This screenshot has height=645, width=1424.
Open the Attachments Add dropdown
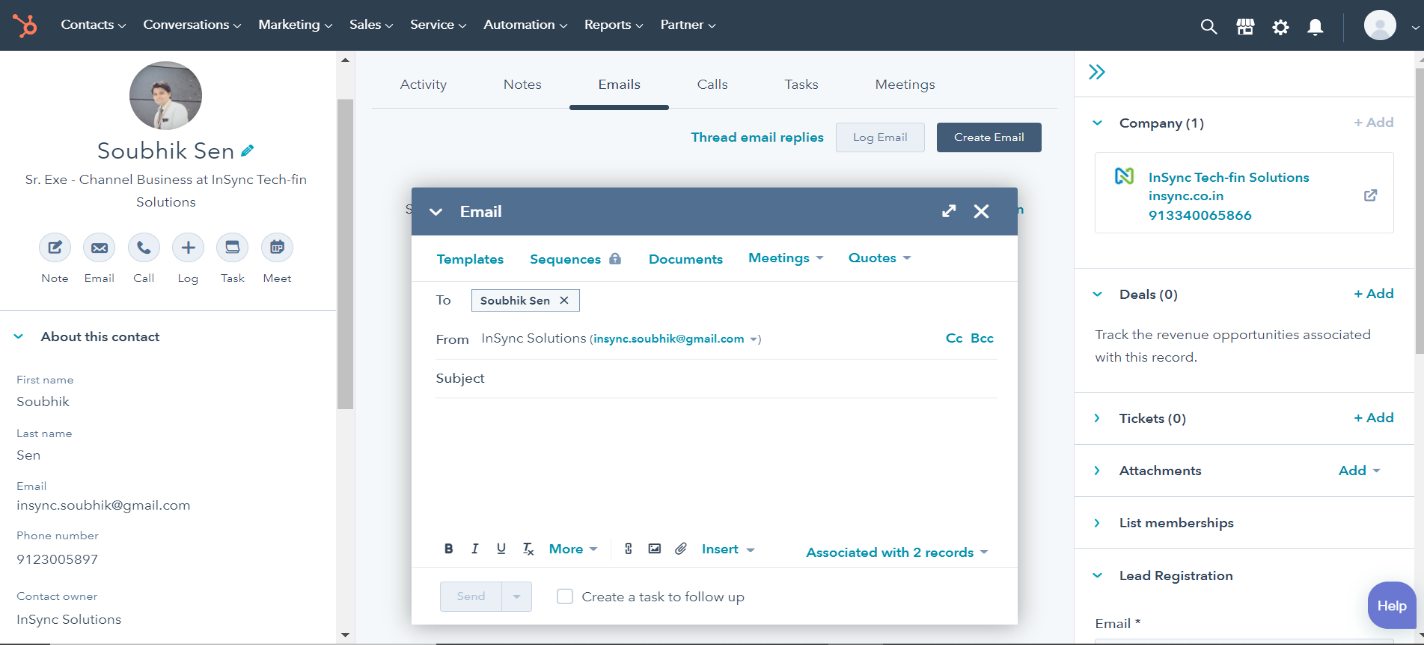(x=1359, y=470)
